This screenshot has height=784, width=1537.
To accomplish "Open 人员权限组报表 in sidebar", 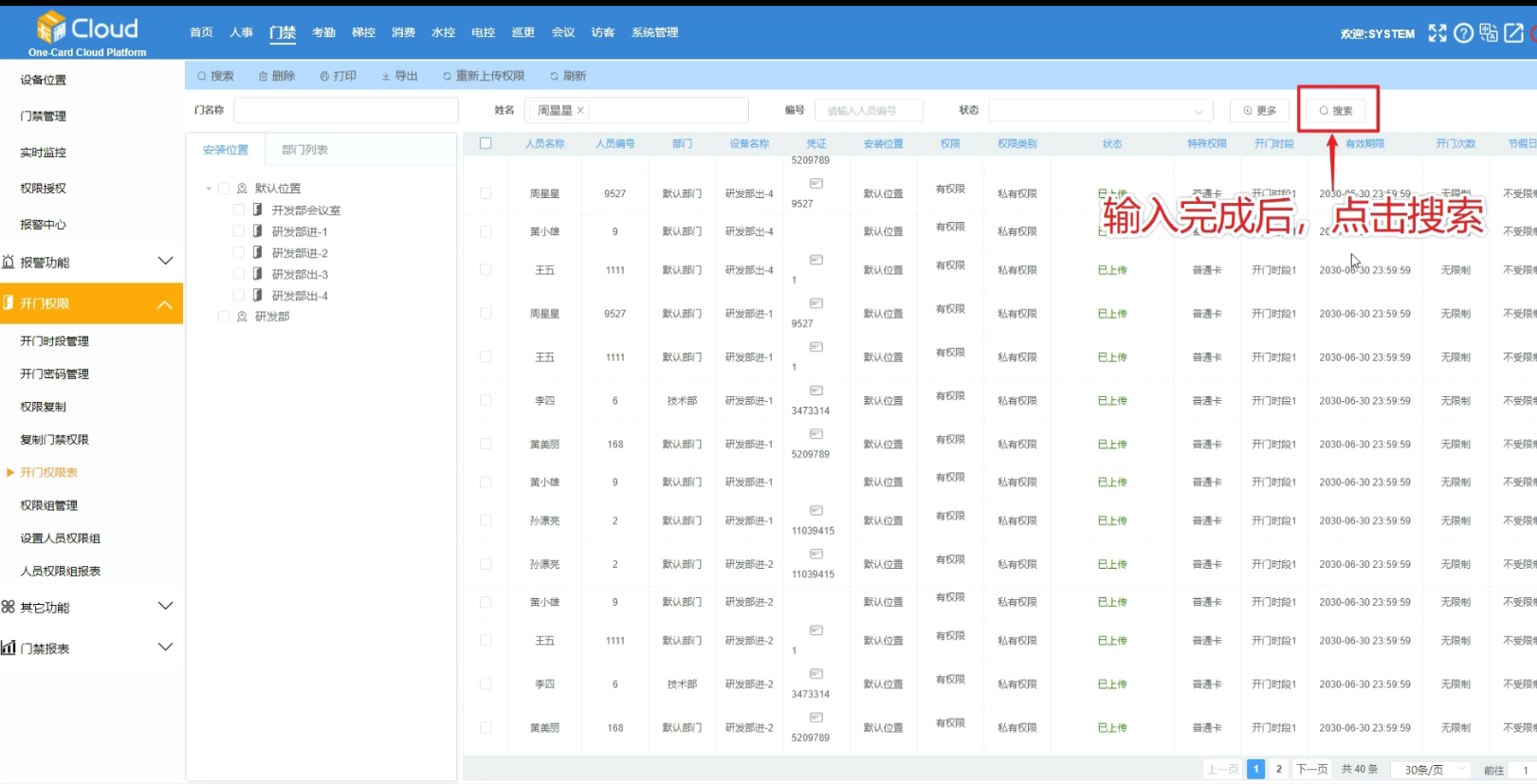I will 61,571.
